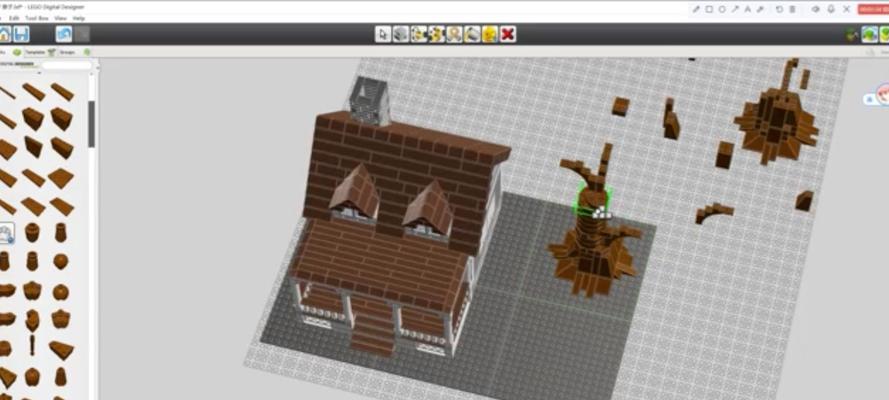
Task: Open the Edit menu
Action: pyautogui.click(x=14, y=18)
